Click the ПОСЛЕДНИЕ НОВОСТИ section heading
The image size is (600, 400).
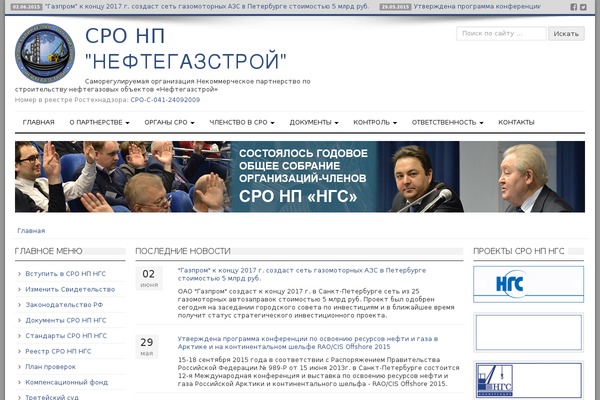click(x=183, y=251)
